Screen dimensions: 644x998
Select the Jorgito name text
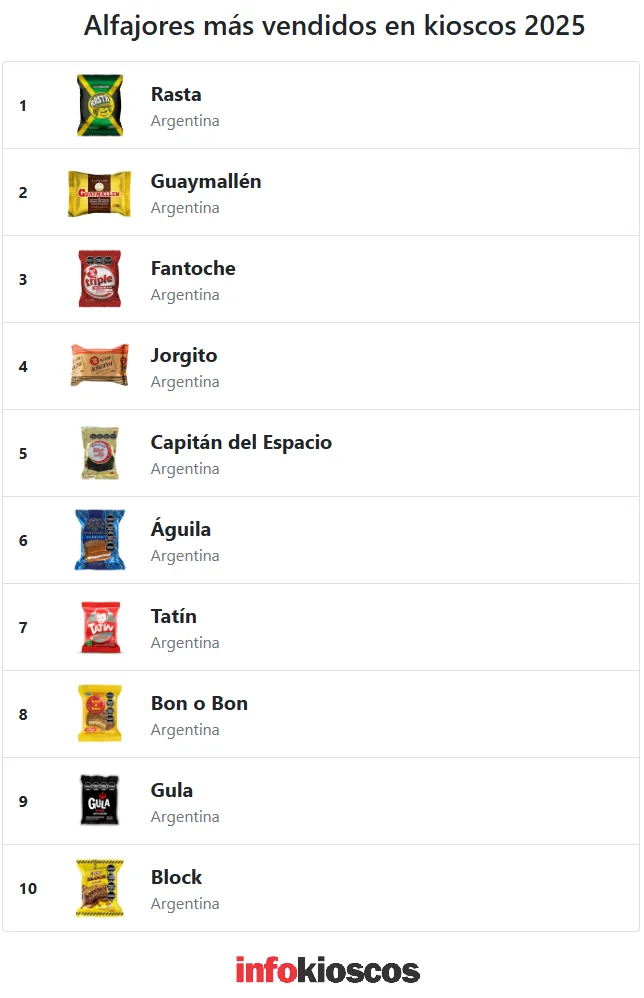pyautogui.click(x=184, y=356)
